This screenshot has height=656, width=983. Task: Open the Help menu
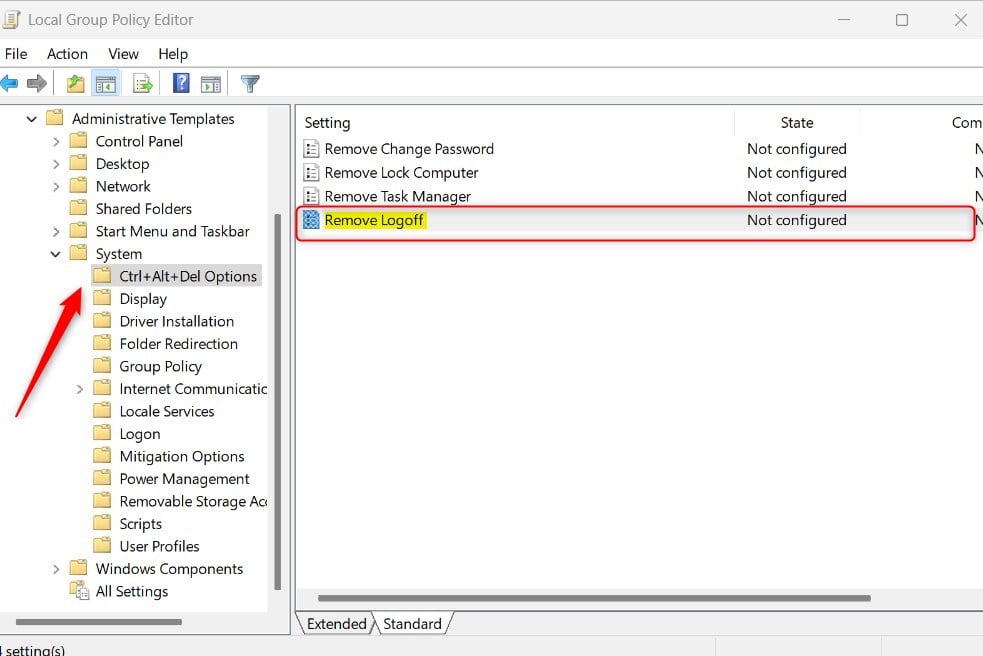[173, 54]
